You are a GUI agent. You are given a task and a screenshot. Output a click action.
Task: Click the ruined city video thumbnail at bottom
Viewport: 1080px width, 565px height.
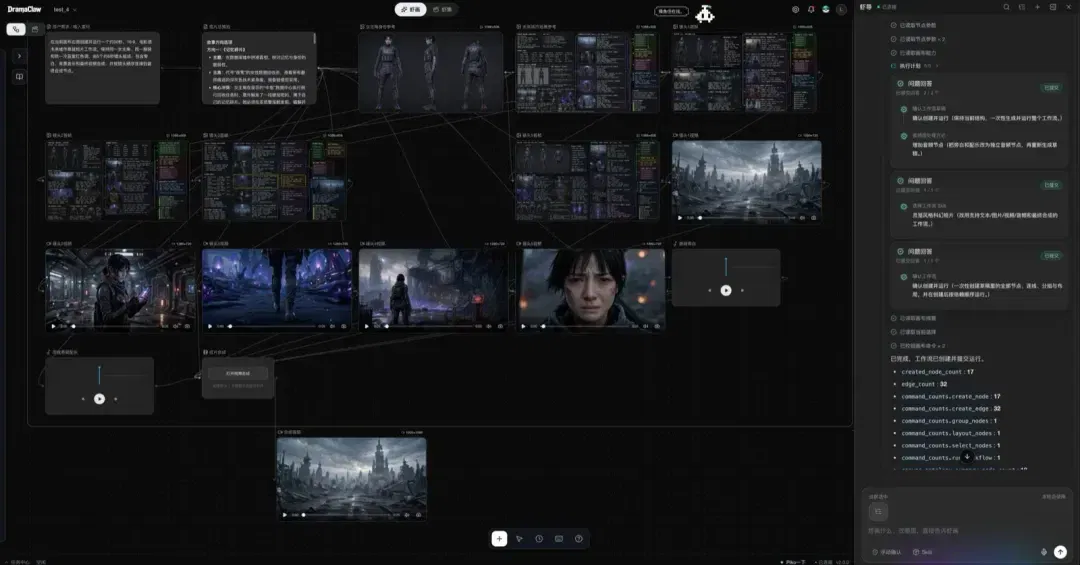click(x=351, y=474)
